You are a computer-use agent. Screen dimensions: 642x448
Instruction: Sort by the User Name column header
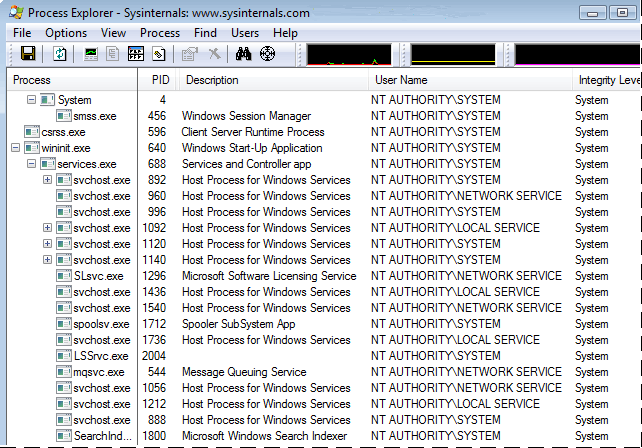[x=401, y=80]
